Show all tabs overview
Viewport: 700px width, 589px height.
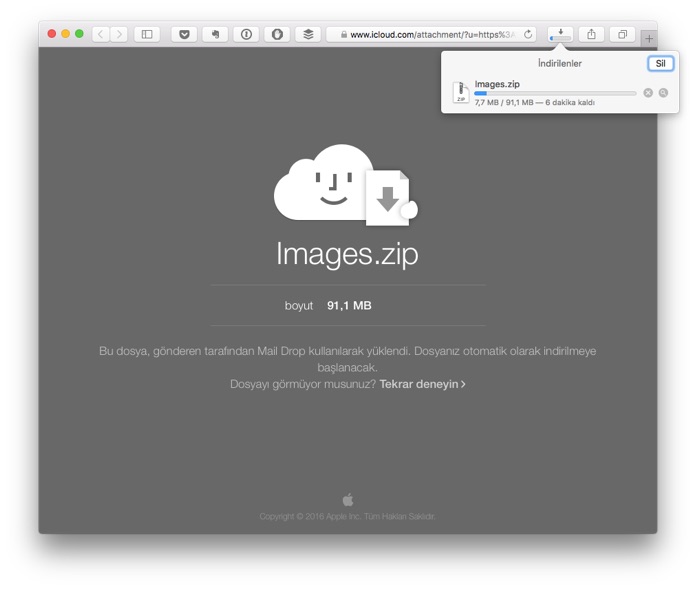point(622,34)
